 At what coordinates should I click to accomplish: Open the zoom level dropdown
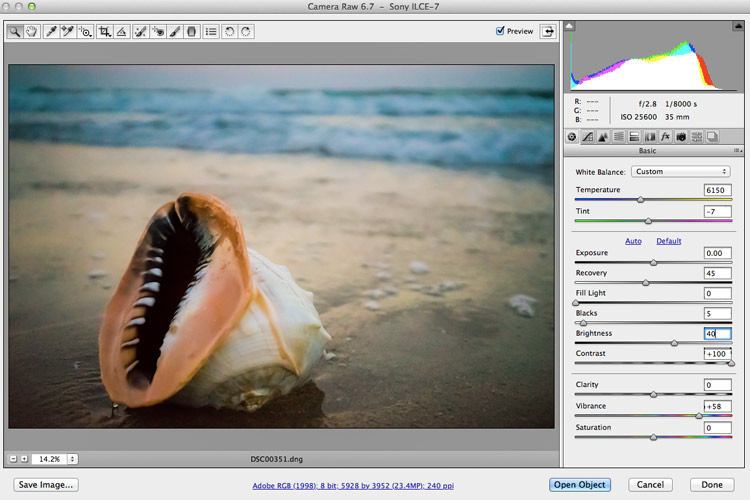point(72,459)
